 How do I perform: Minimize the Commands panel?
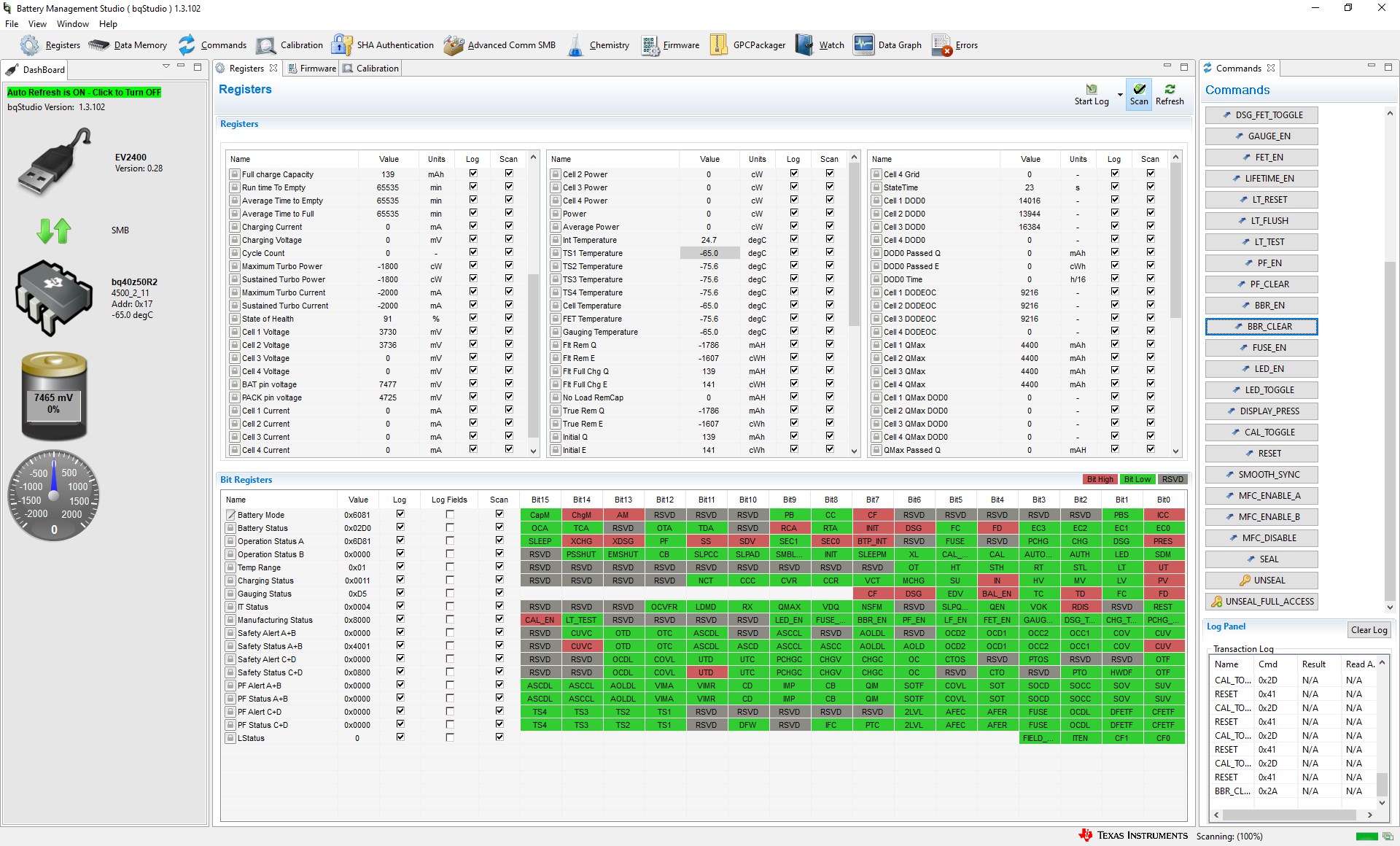[x=1371, y=67]
